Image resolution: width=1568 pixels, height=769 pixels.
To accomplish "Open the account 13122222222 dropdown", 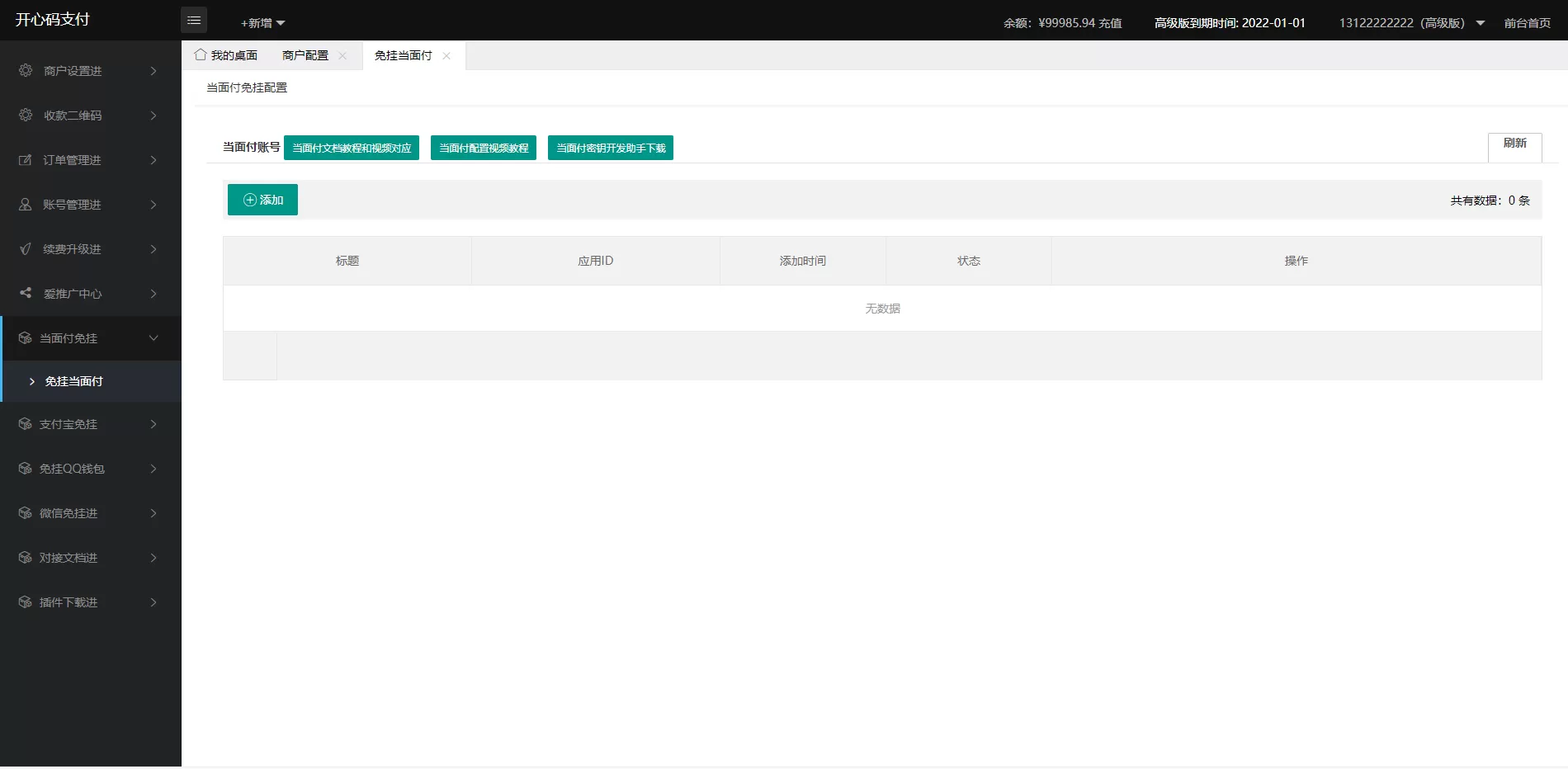I will pos(1411,23).
